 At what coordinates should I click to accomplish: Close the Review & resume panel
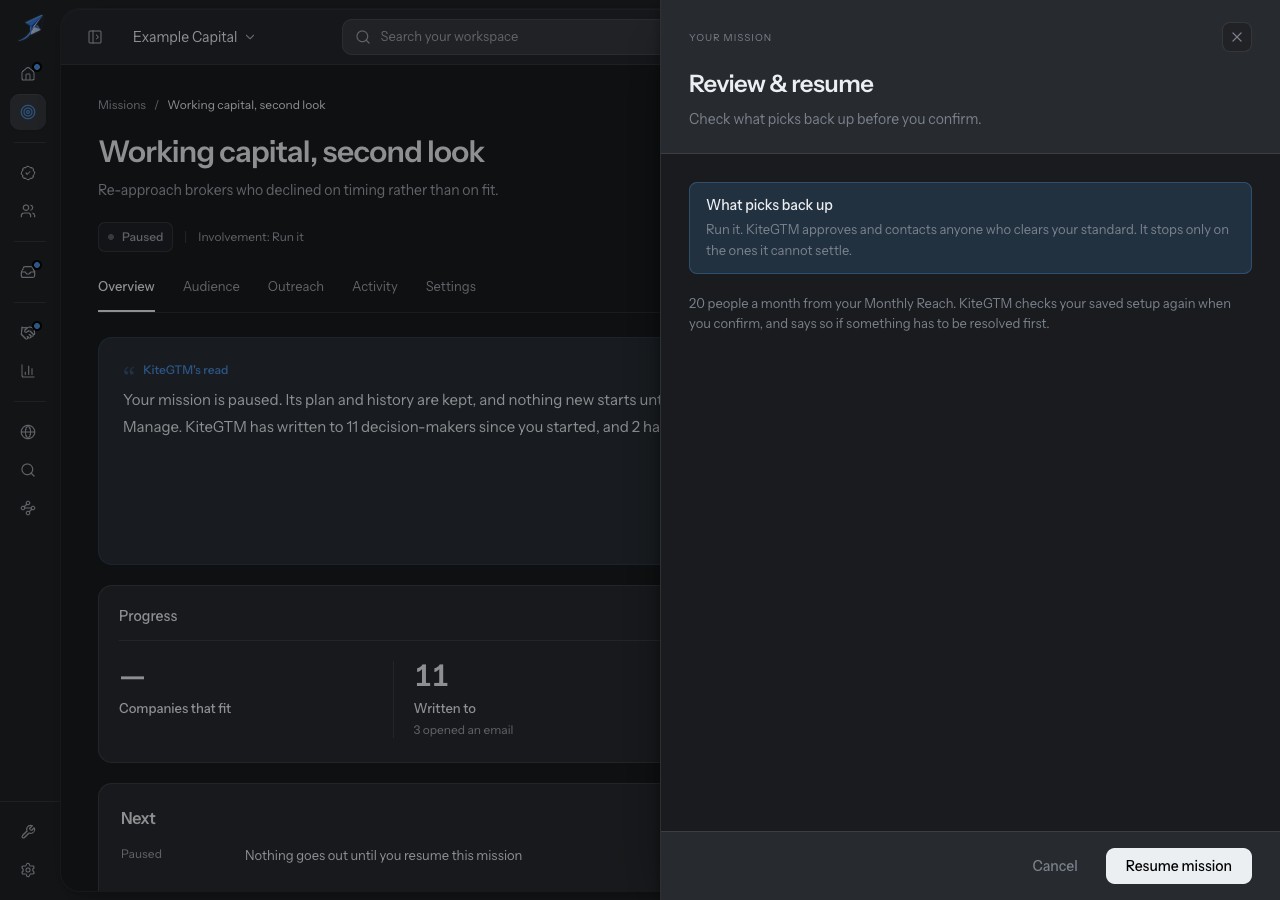1237,37
